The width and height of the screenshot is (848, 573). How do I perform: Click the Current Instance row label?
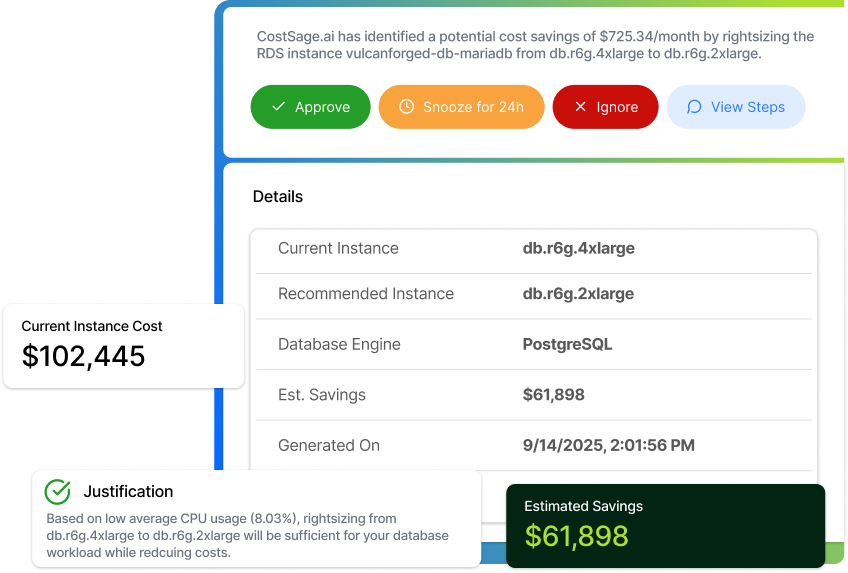click(x=338, y=248)
